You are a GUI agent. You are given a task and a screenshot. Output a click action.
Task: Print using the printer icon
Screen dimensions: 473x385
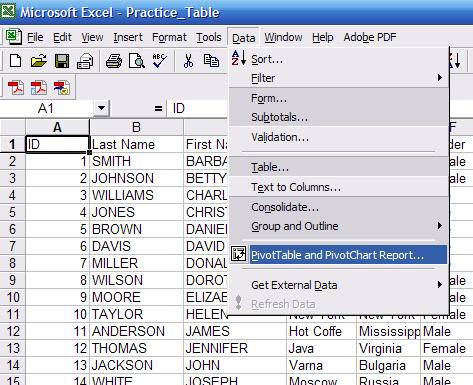tap(114, 61)
